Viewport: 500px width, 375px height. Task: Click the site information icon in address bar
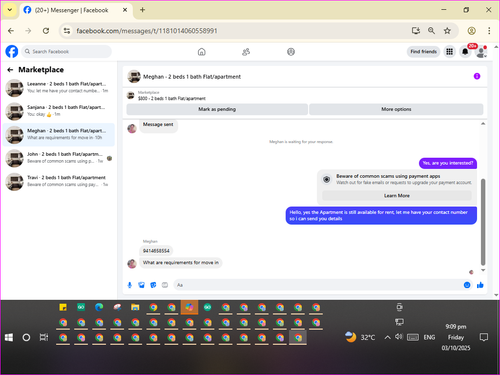pos(67,31)
